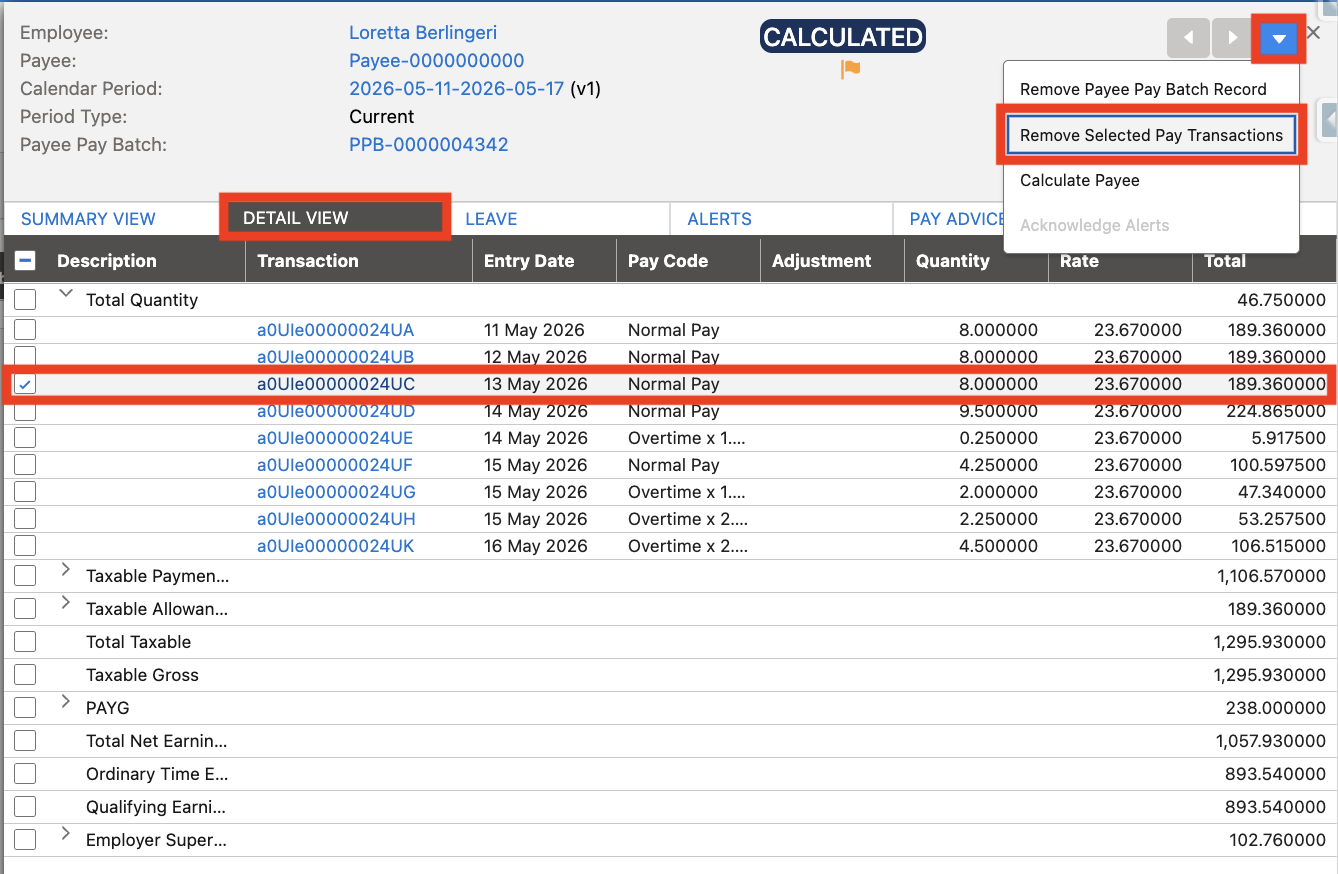Click the 102.760000 Employer Super total
This screenshot has height=874, width=1338.
tap(1277, 840)
